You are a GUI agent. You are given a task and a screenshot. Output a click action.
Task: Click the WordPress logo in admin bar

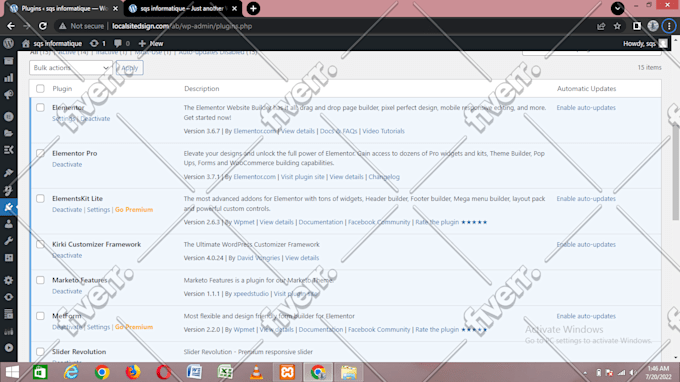tap(8, 43)
